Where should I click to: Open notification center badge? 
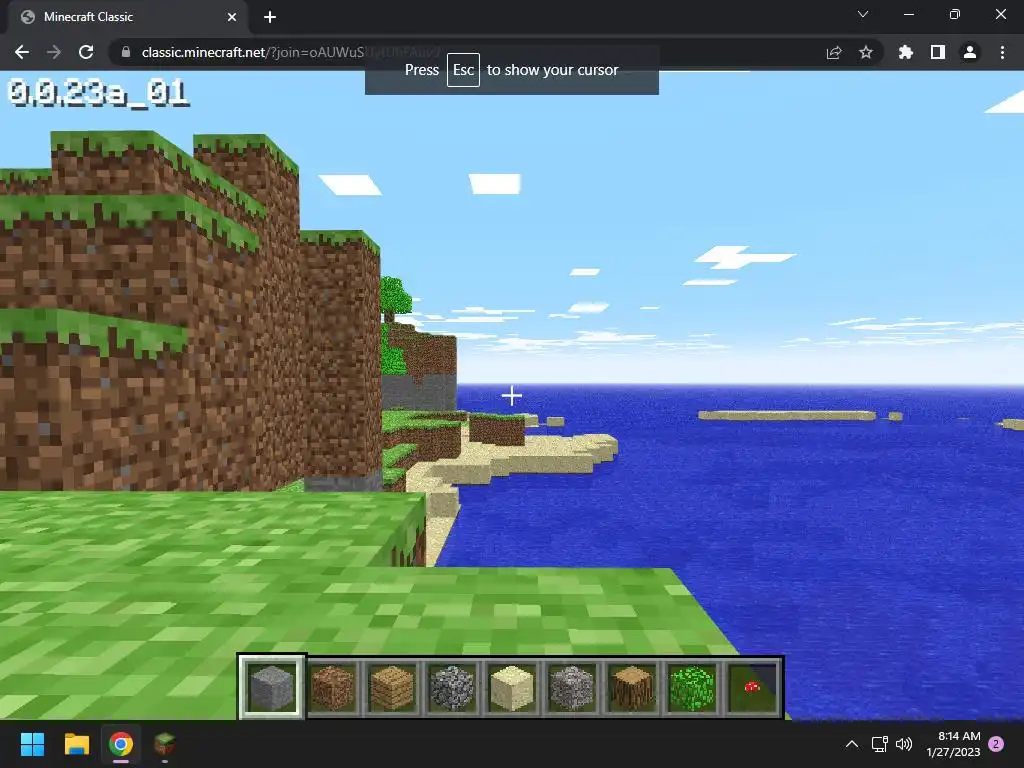(996, 744)
